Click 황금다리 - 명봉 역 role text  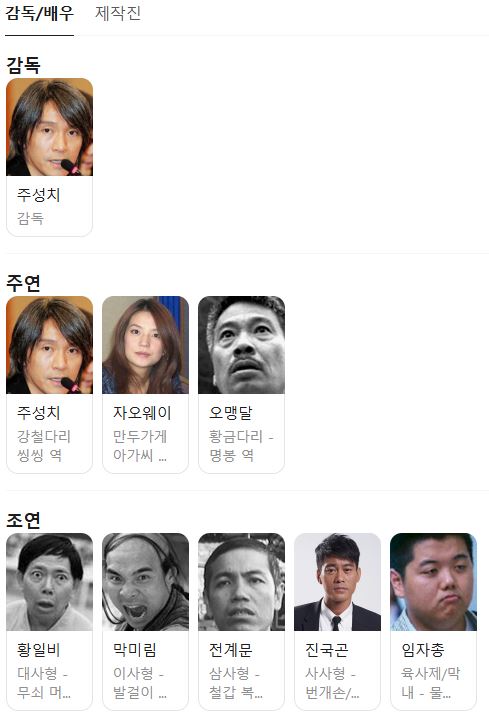pyautogui.click(x=241, y=445)
